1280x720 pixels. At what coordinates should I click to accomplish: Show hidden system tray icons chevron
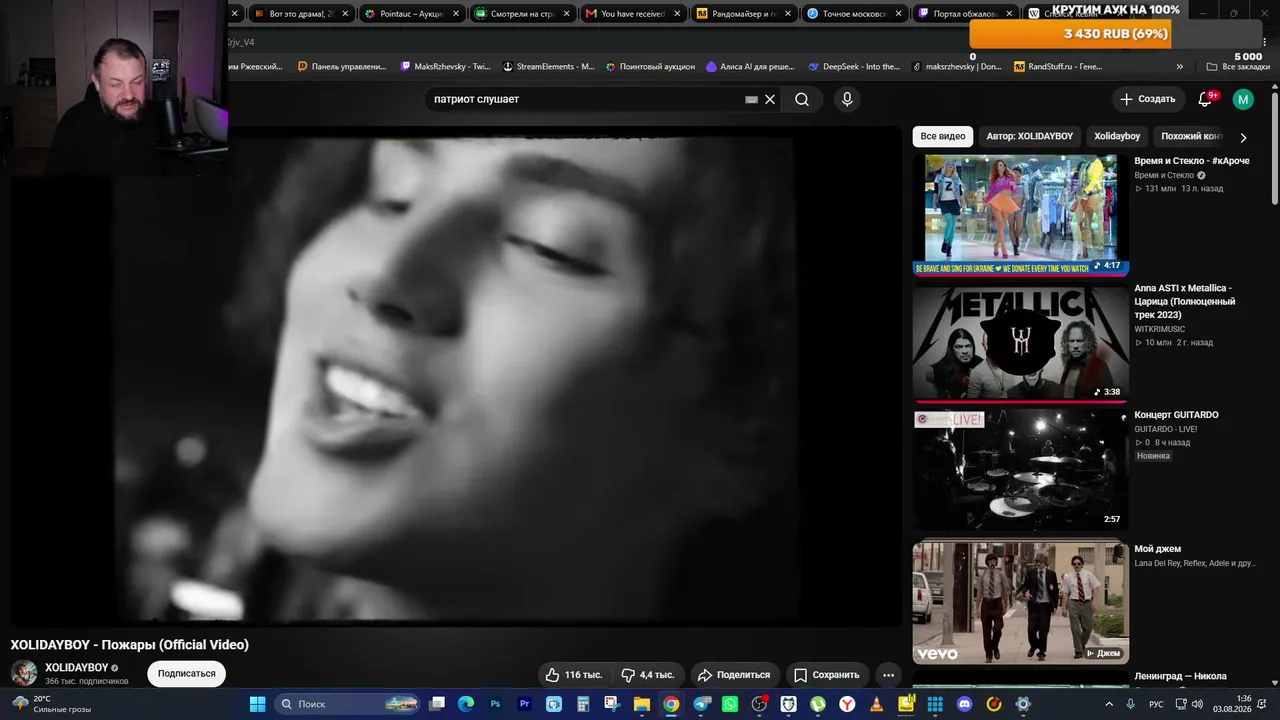click(1109, 704)
